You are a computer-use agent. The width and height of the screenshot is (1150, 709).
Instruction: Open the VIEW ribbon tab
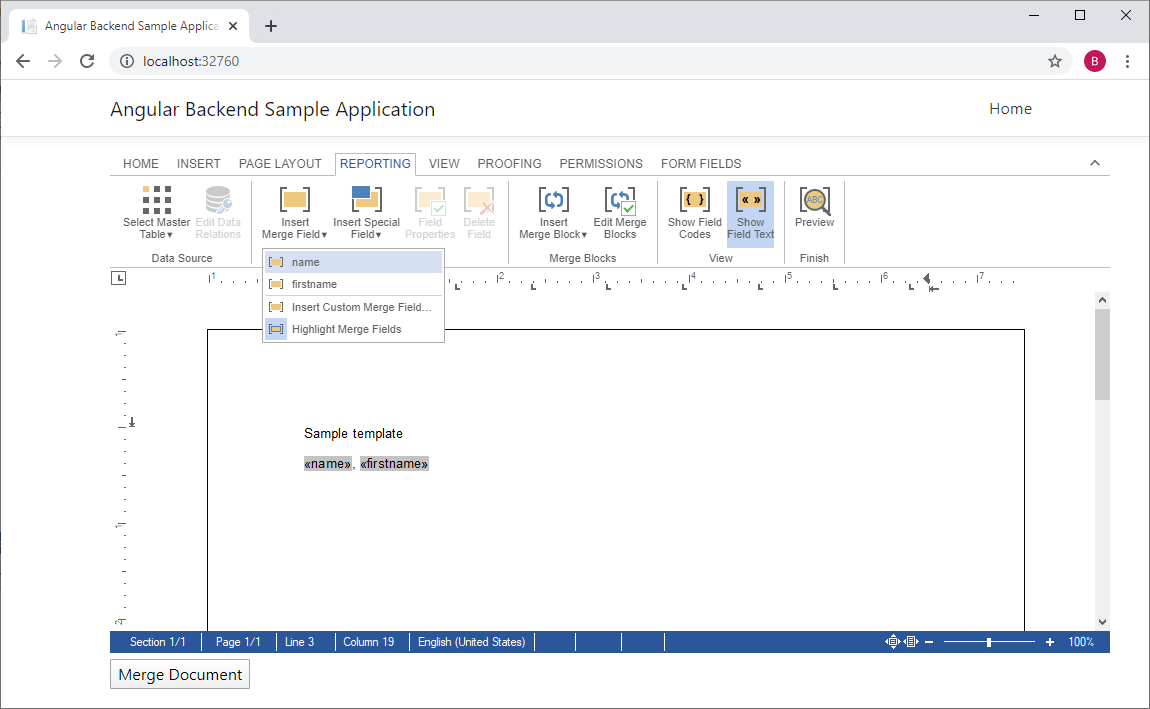[x=444, y=164]
